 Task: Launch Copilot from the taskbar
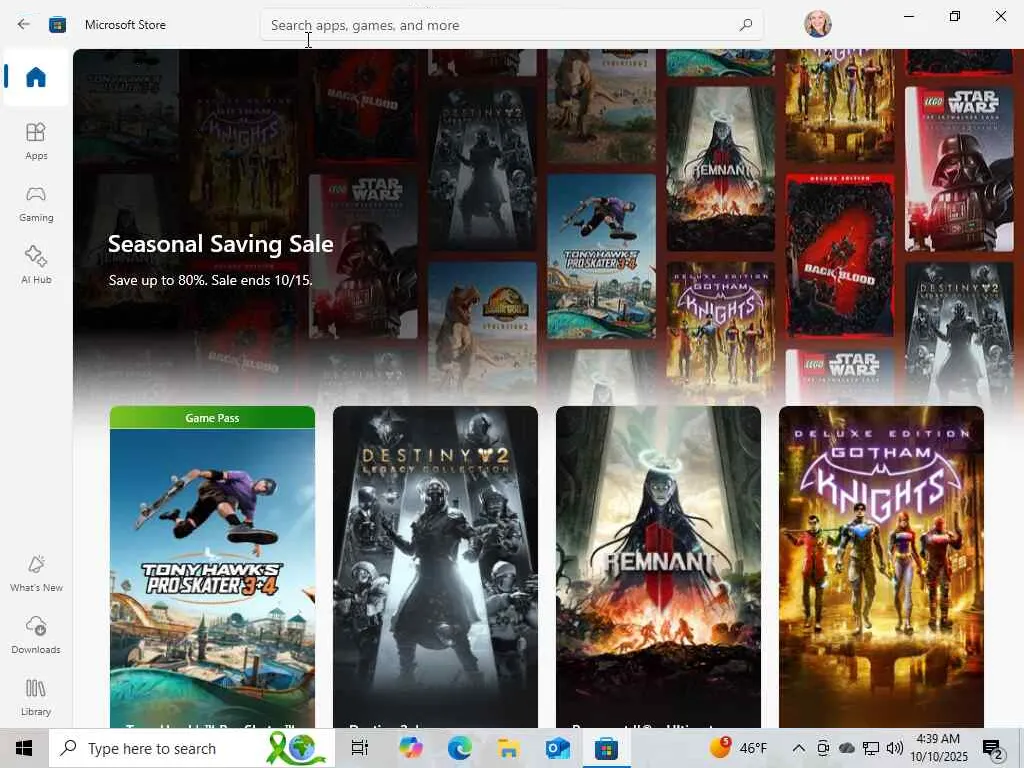coord(411,748)
